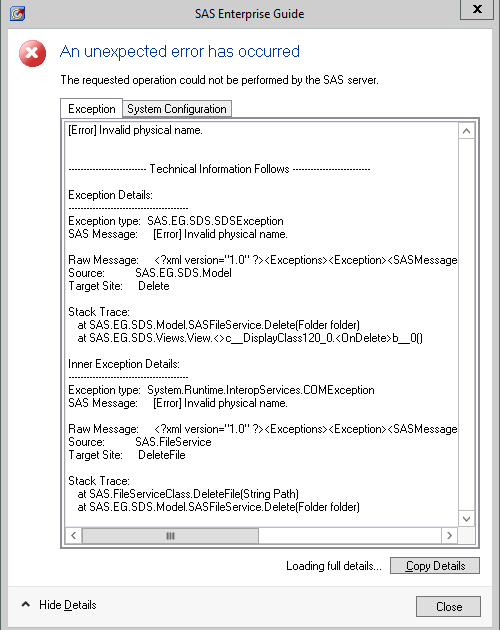
Task: Click 'at SAS.EG.SDS.Views.View' stack trace line
Action: coord(250,338)
